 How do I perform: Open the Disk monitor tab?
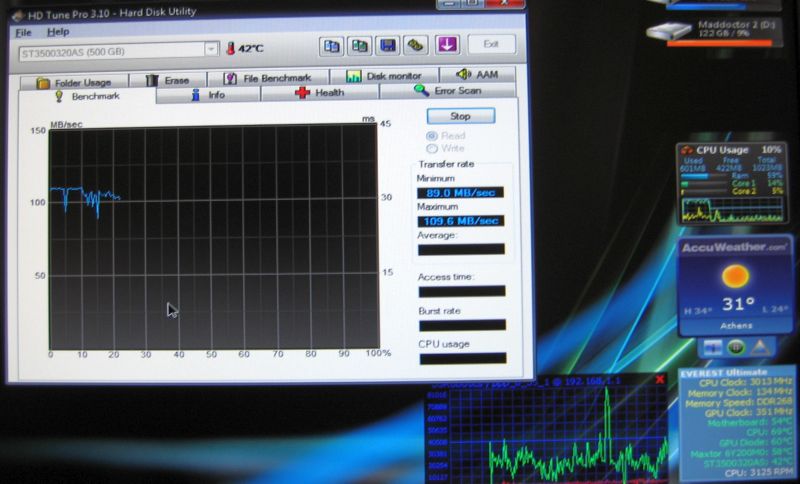(x=384, y=77)
